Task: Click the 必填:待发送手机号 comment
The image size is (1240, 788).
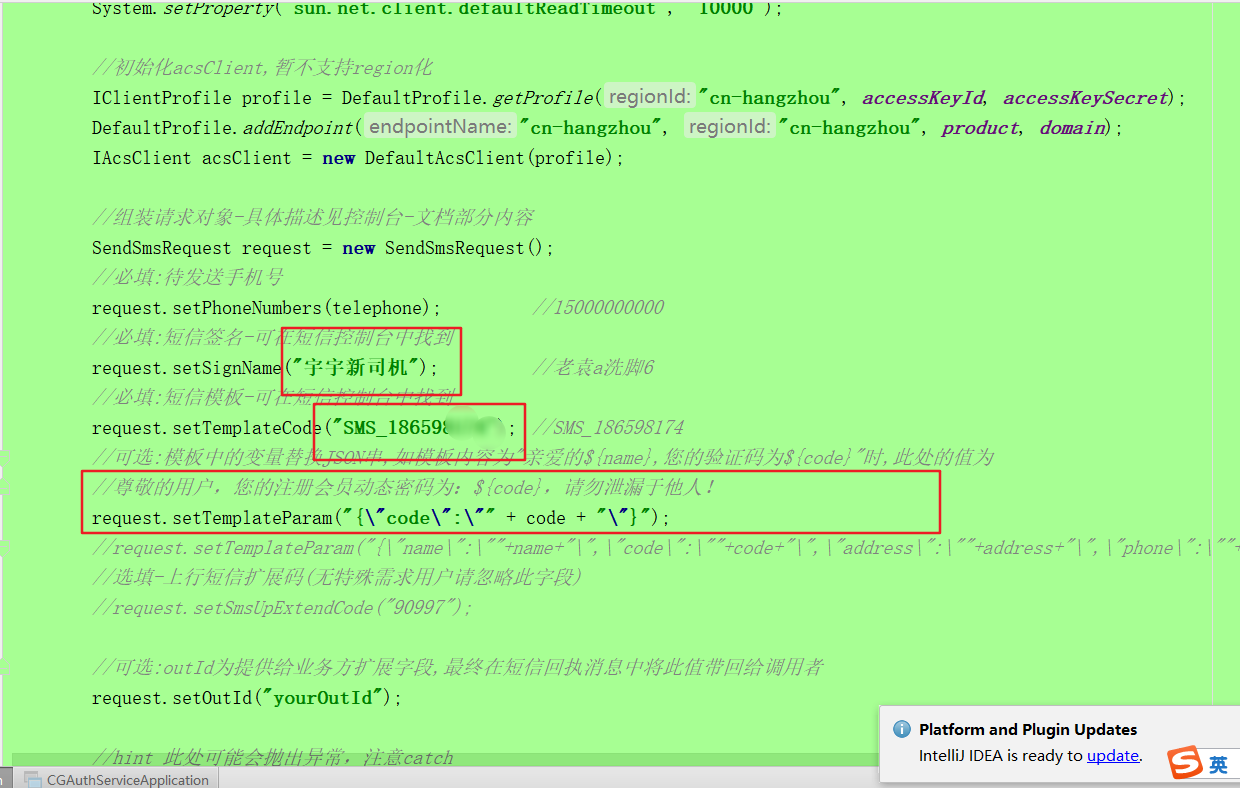Action: coord(189,278)
